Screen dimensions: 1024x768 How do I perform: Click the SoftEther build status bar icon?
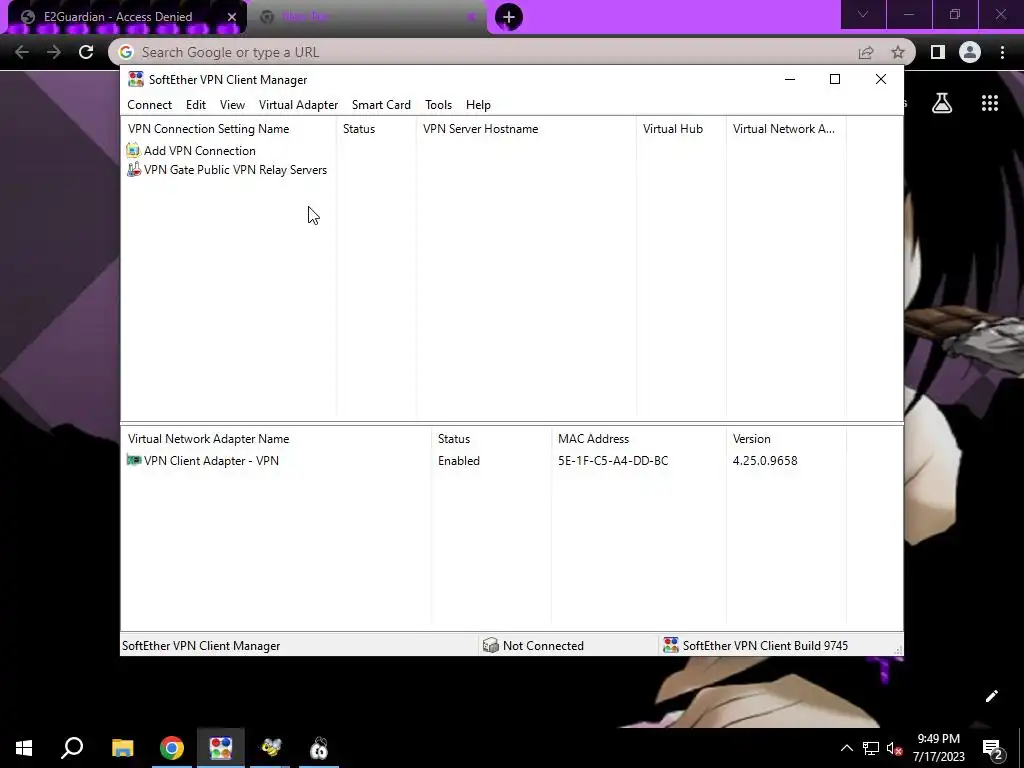671,645
